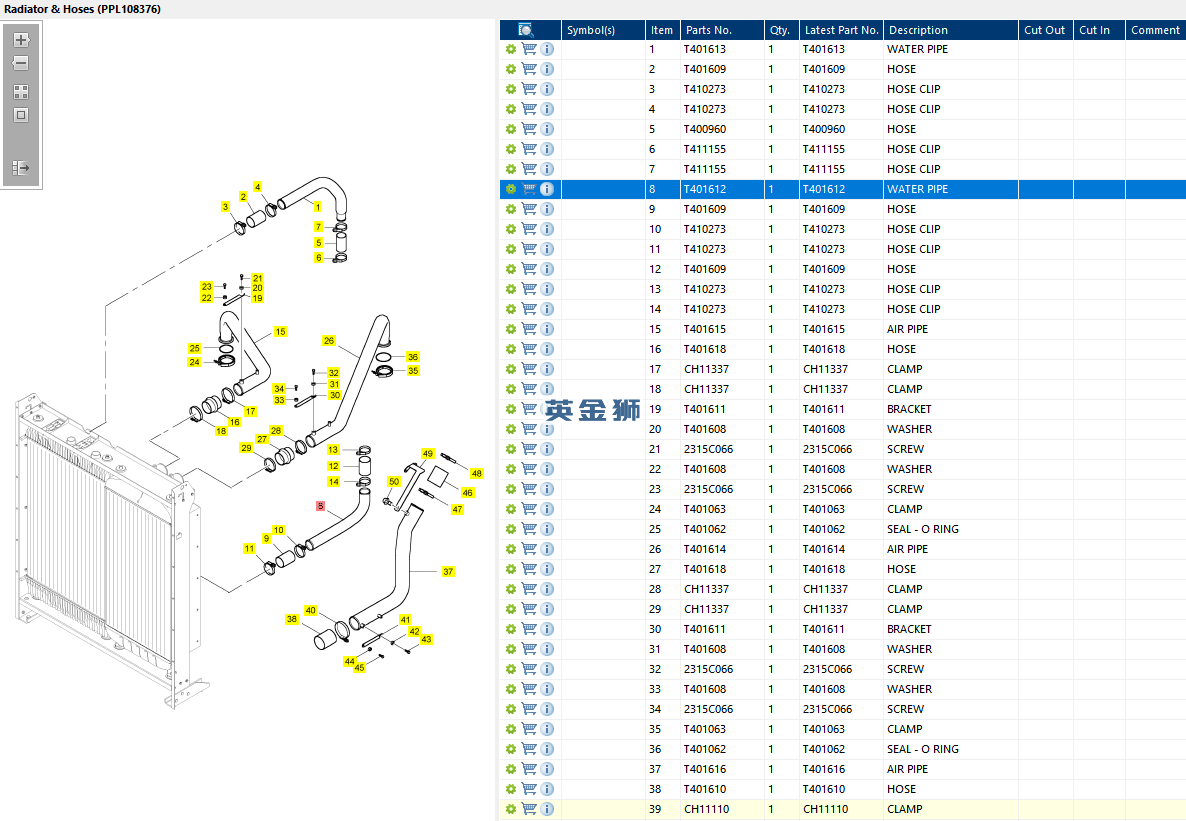Select callout 24 clamp in diagram
The width and height of the screenshot is (1186, 821).
(x=195, y=362)
